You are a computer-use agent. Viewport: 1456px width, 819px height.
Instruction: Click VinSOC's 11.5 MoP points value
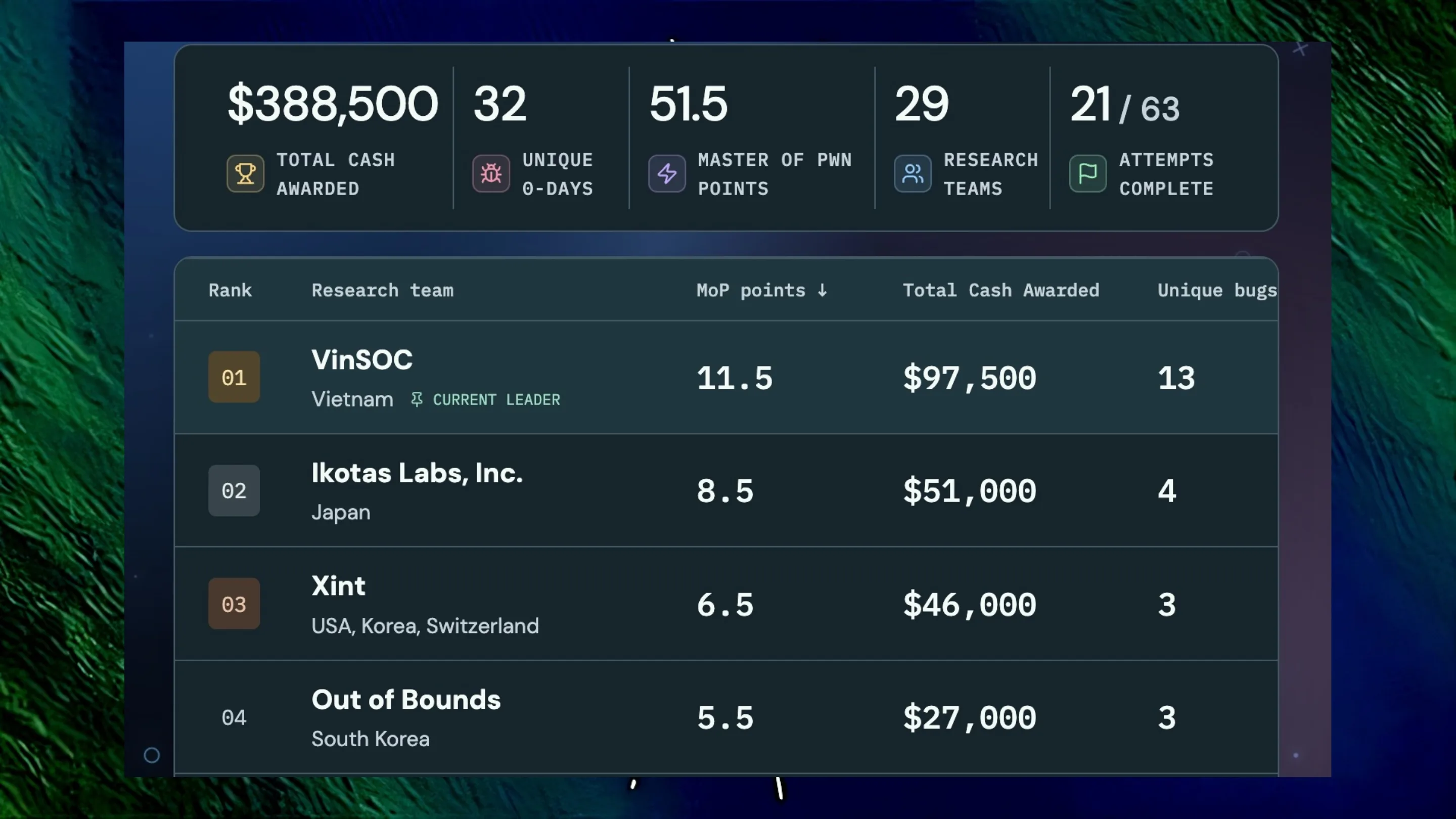[x=735, y=378]
